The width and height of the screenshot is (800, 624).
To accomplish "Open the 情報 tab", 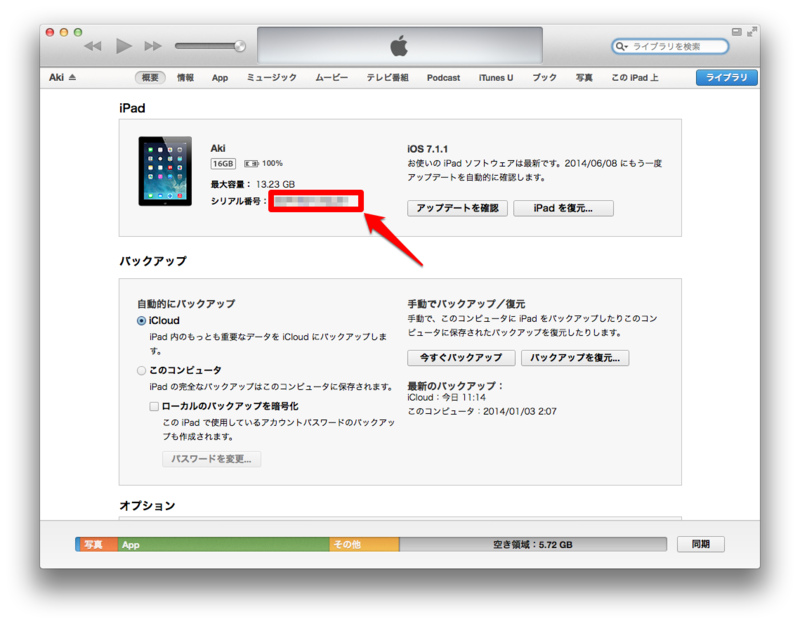I will click(185, 78).
